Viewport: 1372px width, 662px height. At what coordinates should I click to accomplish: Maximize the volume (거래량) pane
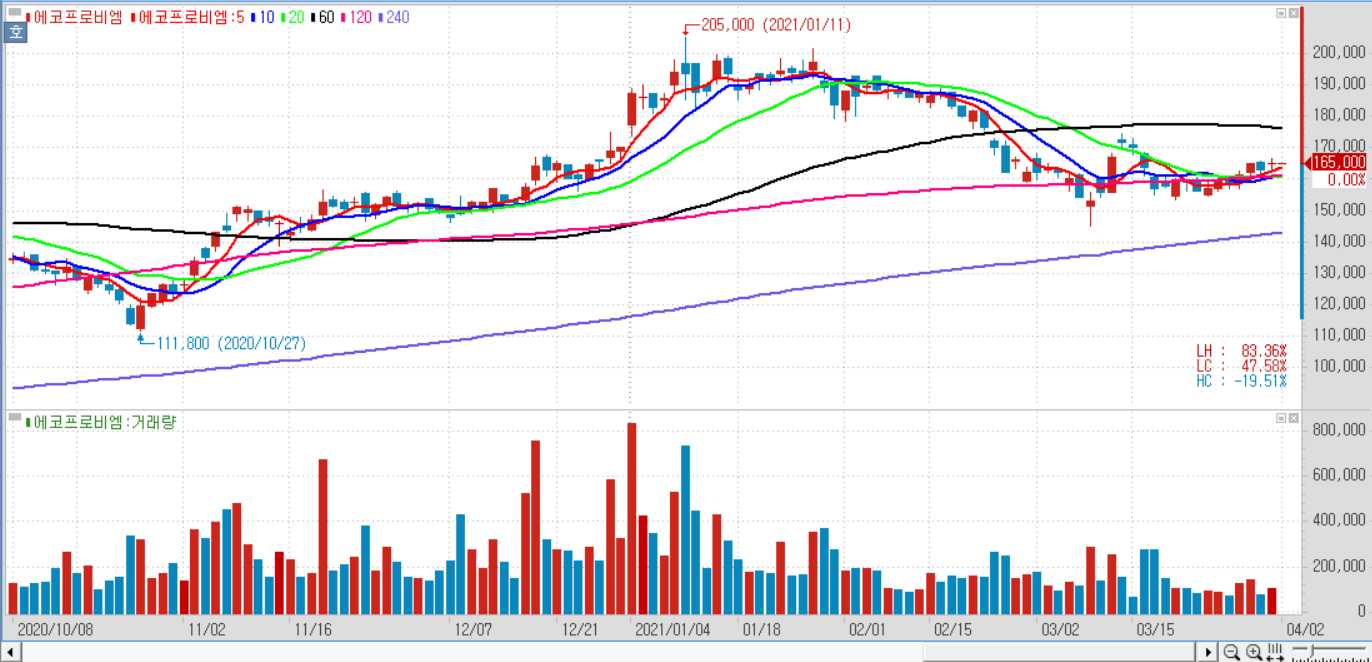click(1281, 416)
